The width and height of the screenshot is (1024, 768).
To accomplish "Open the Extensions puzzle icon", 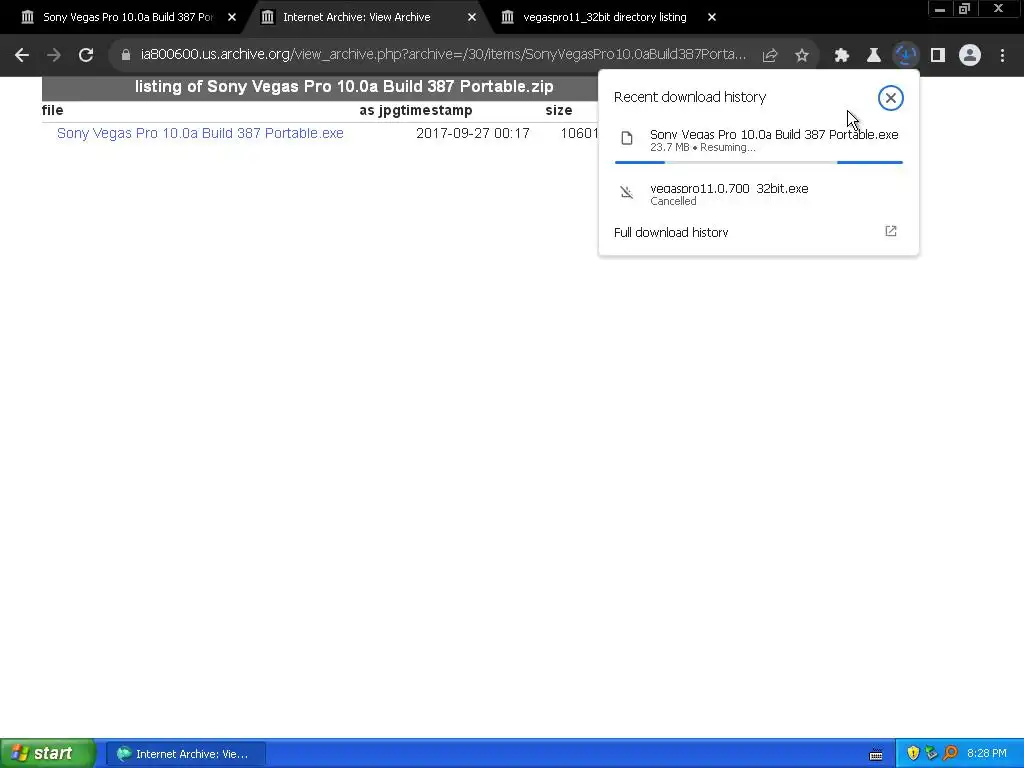I will (x=842, y=56).
